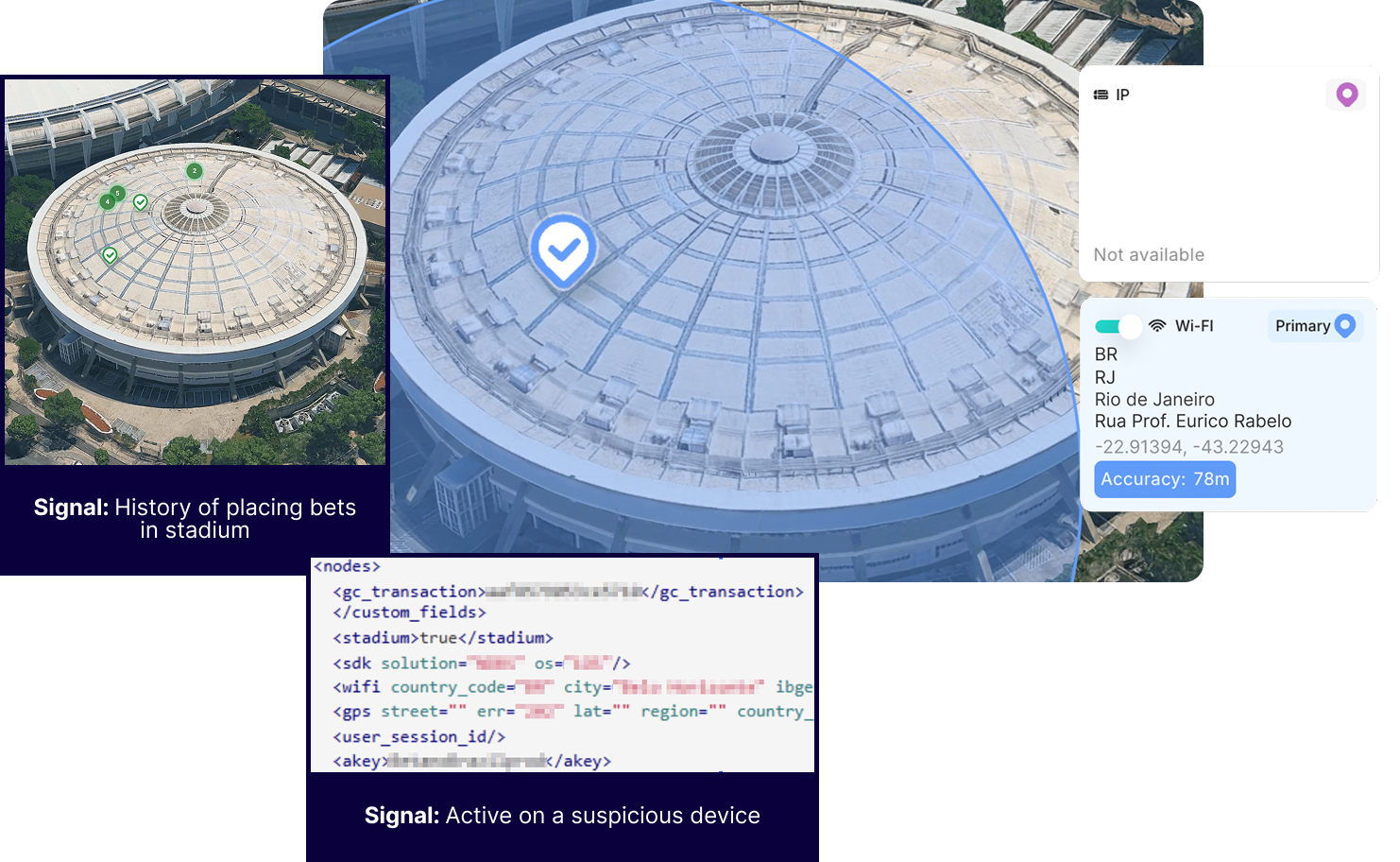Click the stadium true XML line

442,638
